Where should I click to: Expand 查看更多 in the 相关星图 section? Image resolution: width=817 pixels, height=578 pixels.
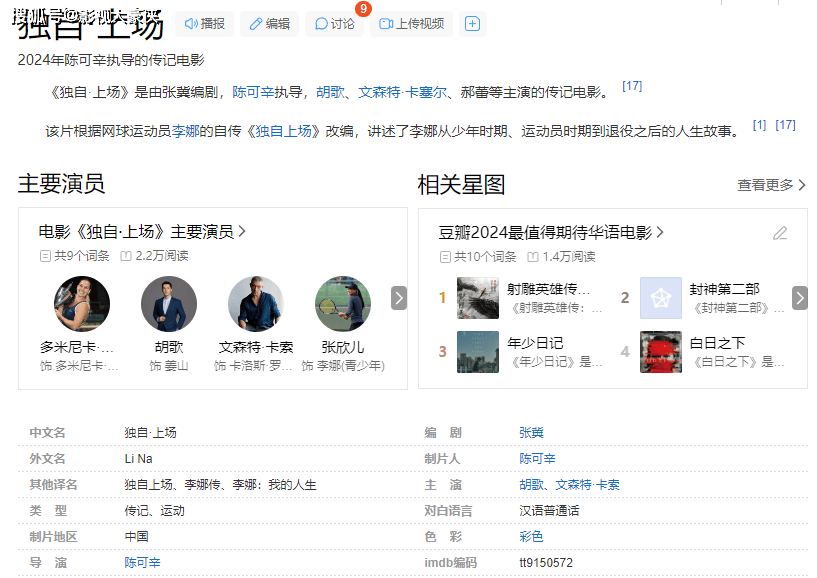(772, 185)
